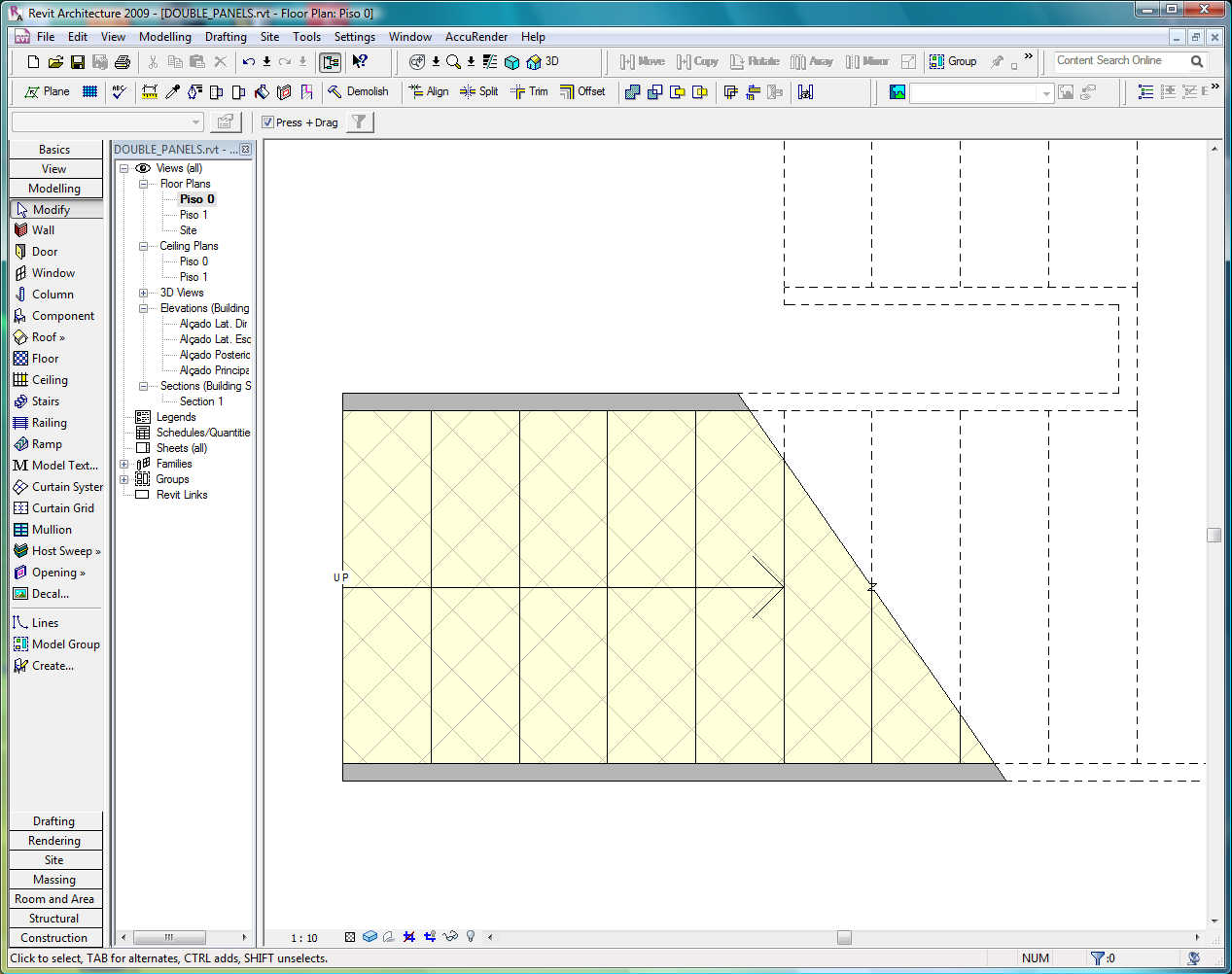The width and height of the screenshot is (1232, 974).
Task: Click the Save disk icon
Action: [78, 61]
